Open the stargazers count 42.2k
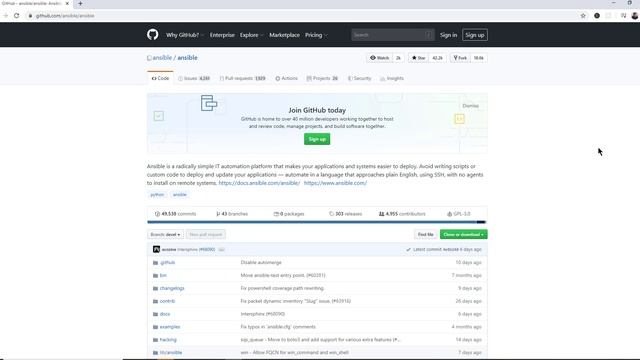This screenshot has width=640, height=360. [437, 58]
